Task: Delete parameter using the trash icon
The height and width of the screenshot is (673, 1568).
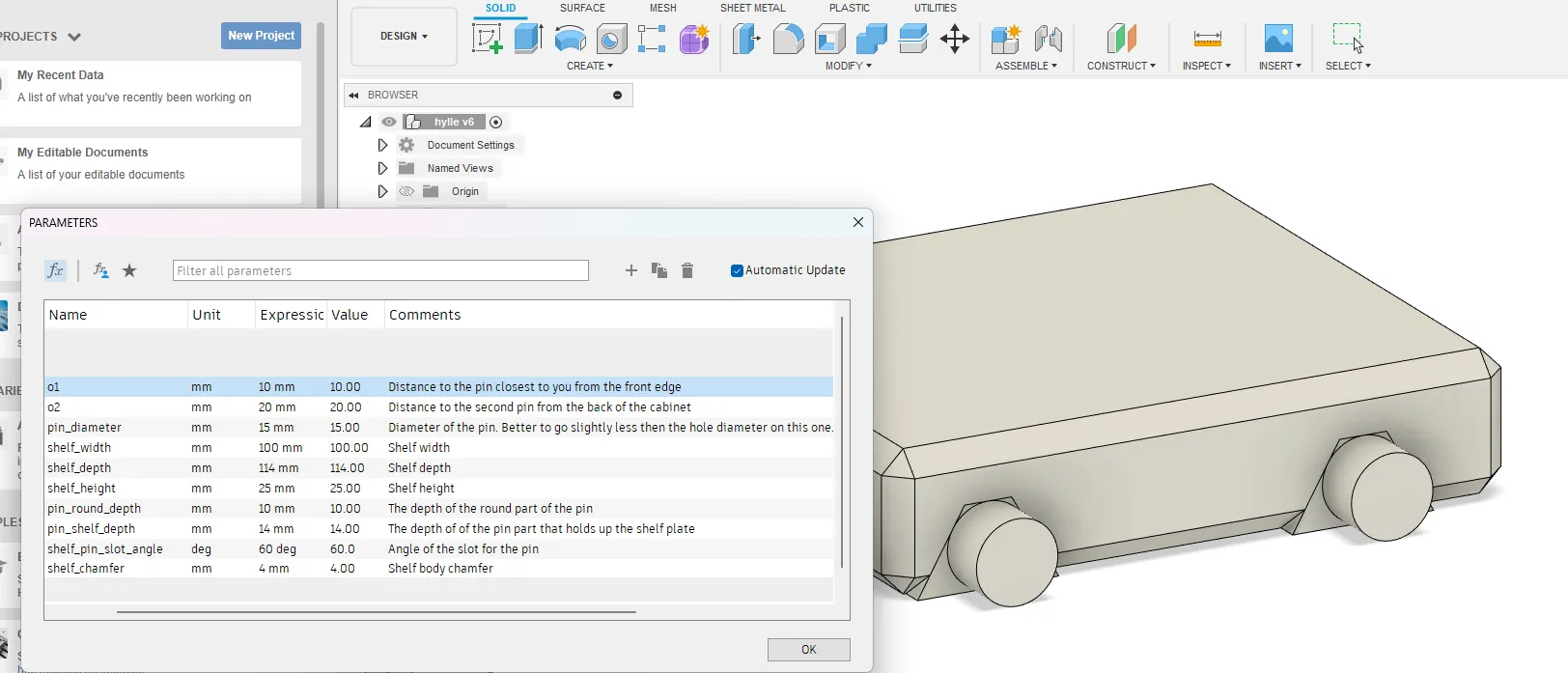Action: tap(687, 271)
